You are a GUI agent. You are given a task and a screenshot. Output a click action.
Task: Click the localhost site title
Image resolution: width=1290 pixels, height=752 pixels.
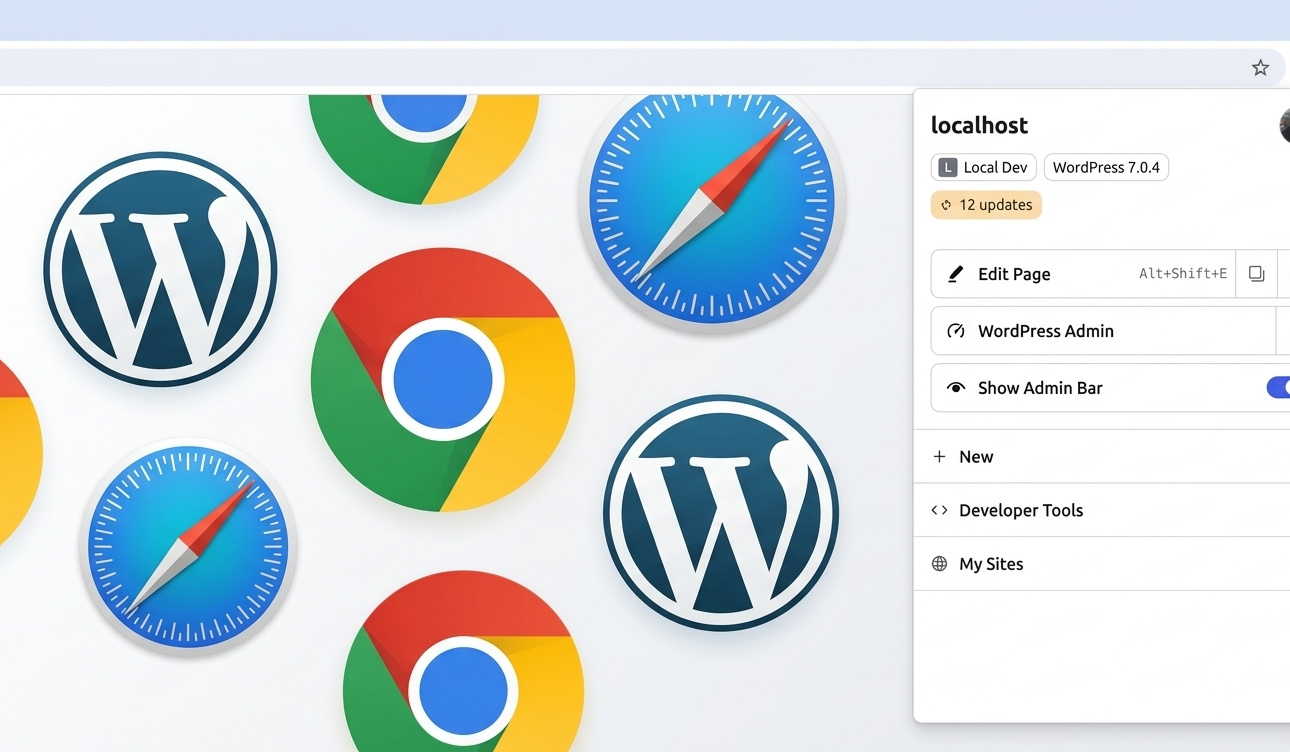pos(979,125)
